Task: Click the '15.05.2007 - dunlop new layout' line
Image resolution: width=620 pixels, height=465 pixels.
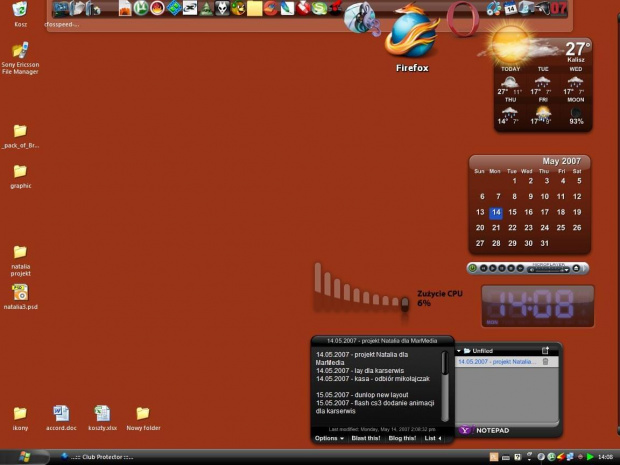Action: pos(362,395)
